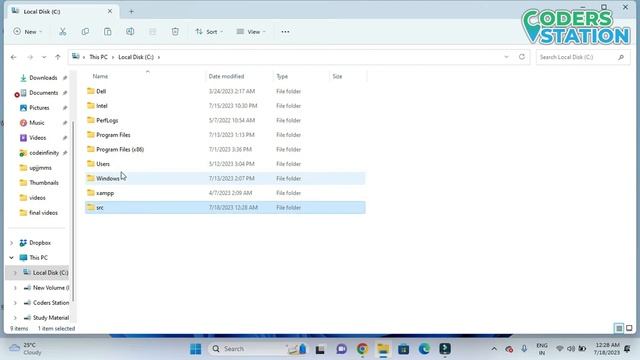The height and width of the screenshot is (360, 640).
Task: Expand address bar history dropdown
Action: pyautogui.click(x=506, y=57)
